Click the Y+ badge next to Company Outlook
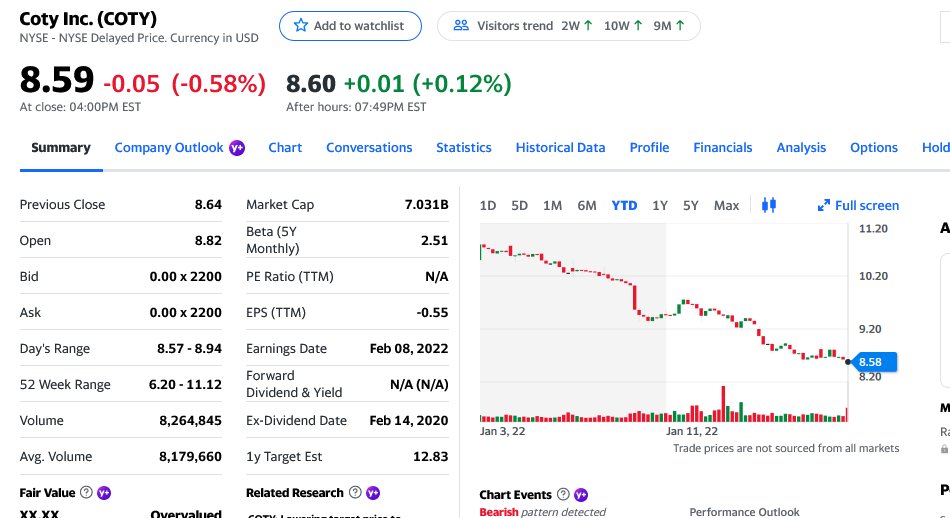This screenshot has width=950, height=518. click(237, 148)
